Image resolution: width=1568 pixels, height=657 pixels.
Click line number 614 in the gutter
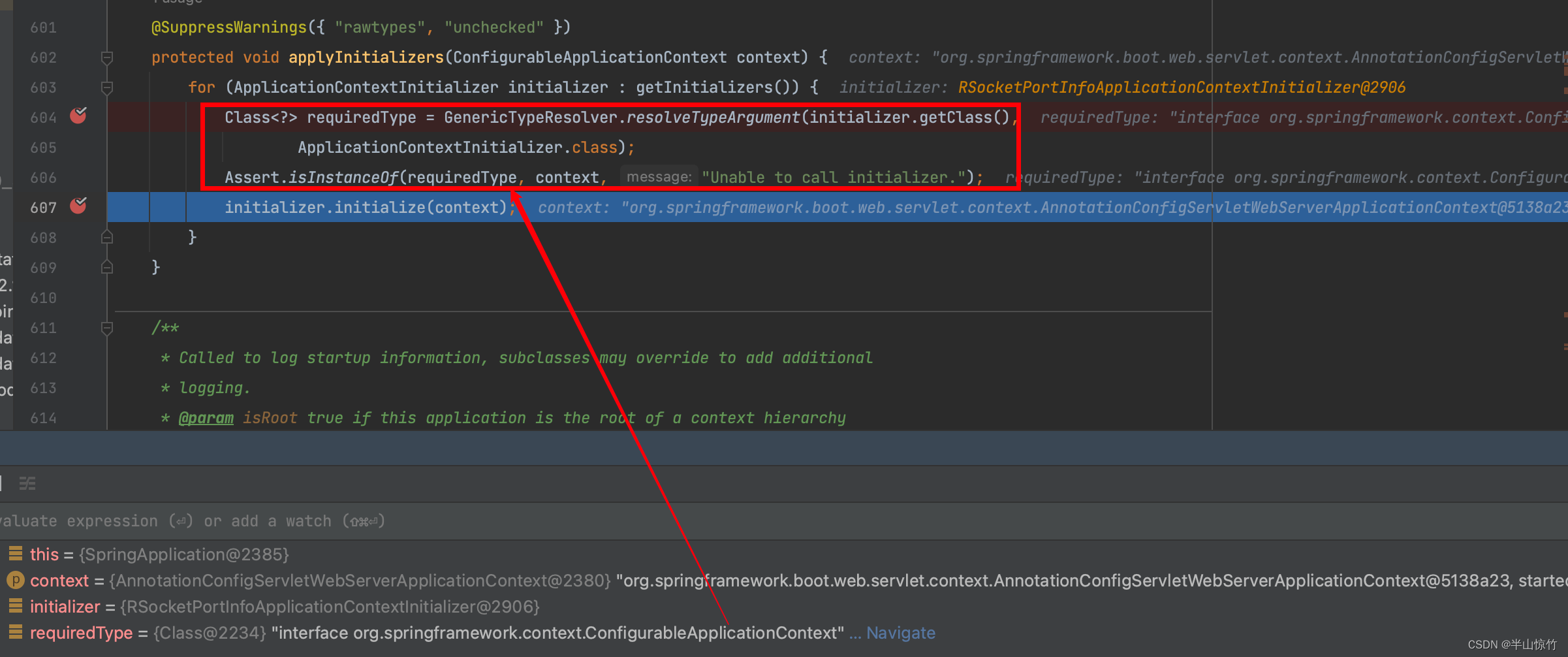click(x=43, y=418)
